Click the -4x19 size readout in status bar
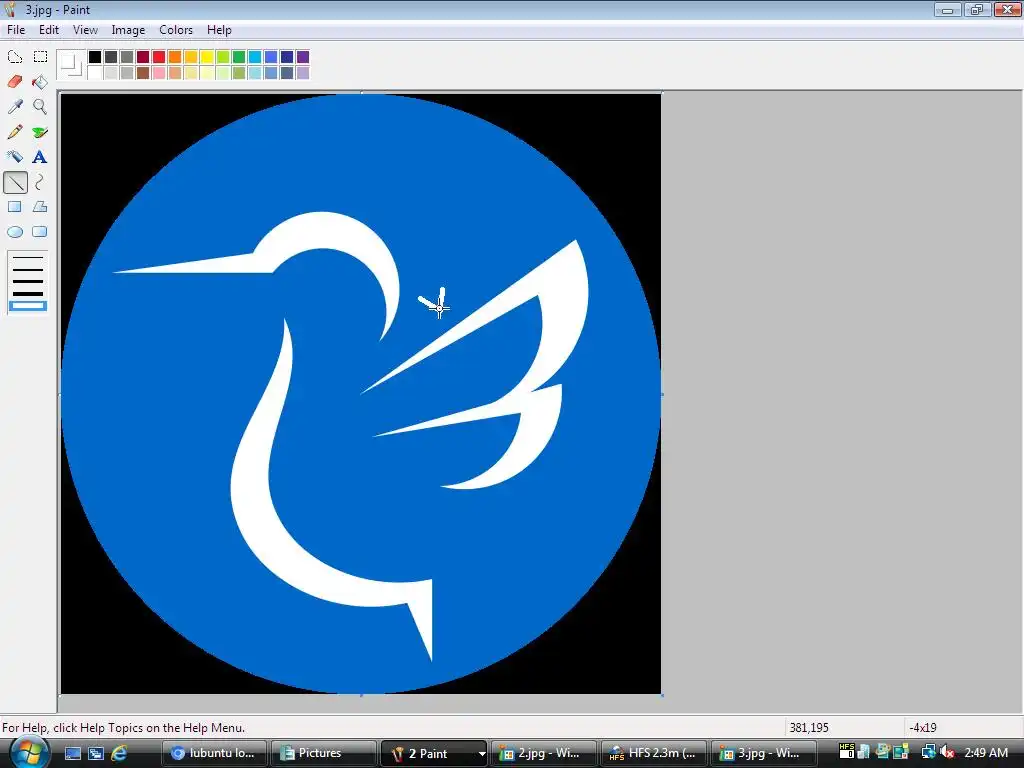 pos(923,728)
